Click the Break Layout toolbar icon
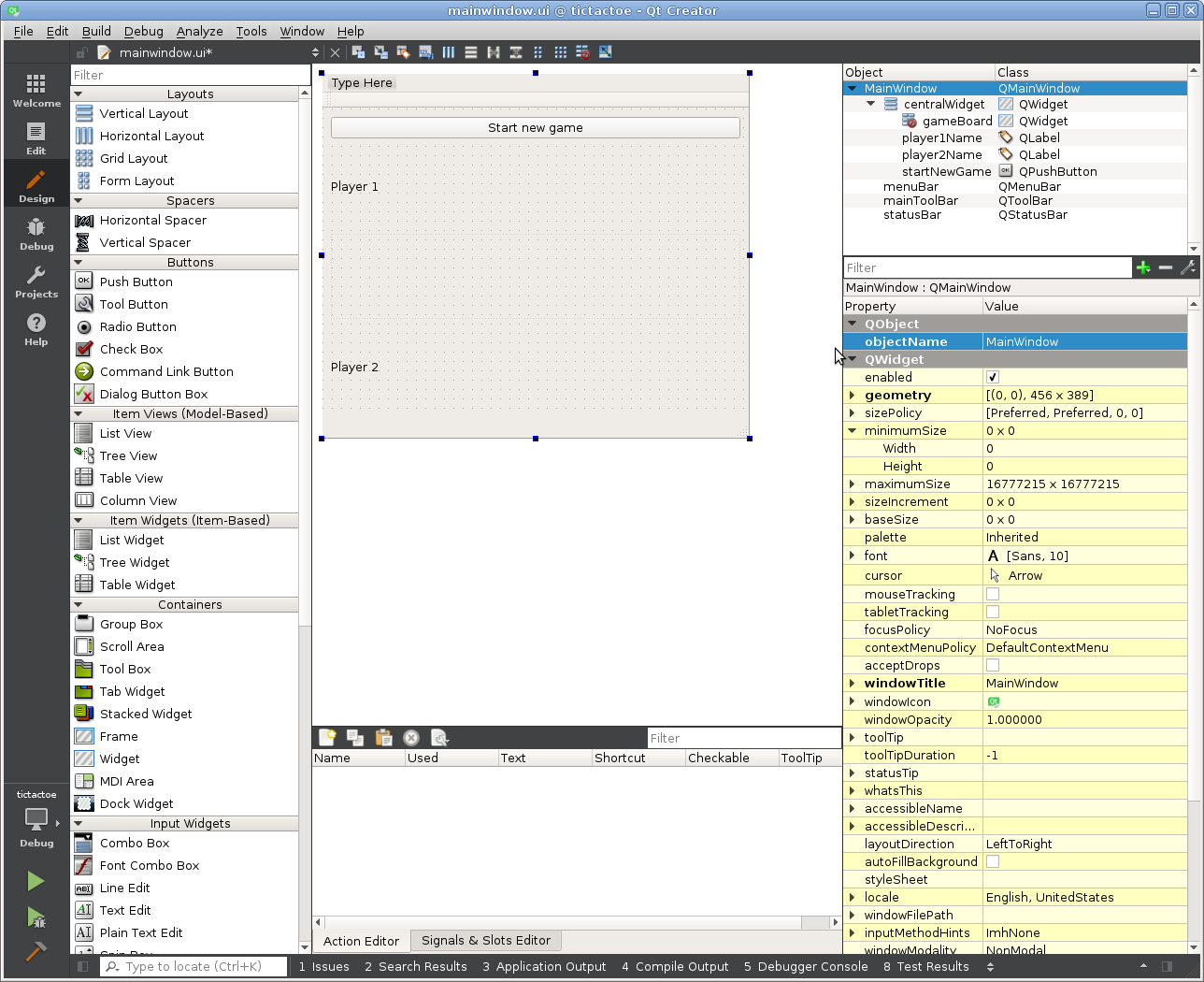 click(582, 52)
